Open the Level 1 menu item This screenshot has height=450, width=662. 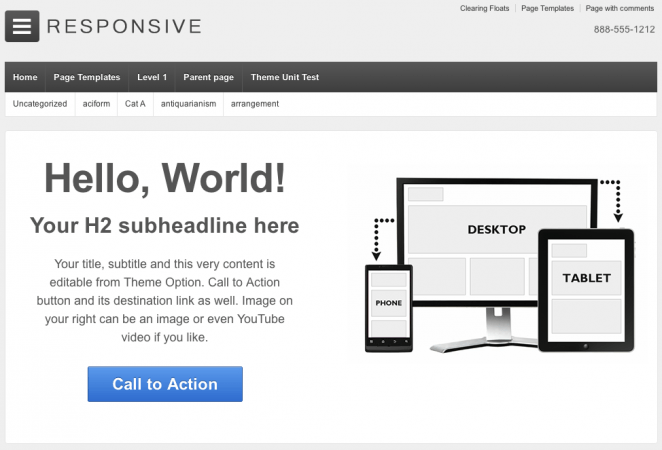click(152, 77)
